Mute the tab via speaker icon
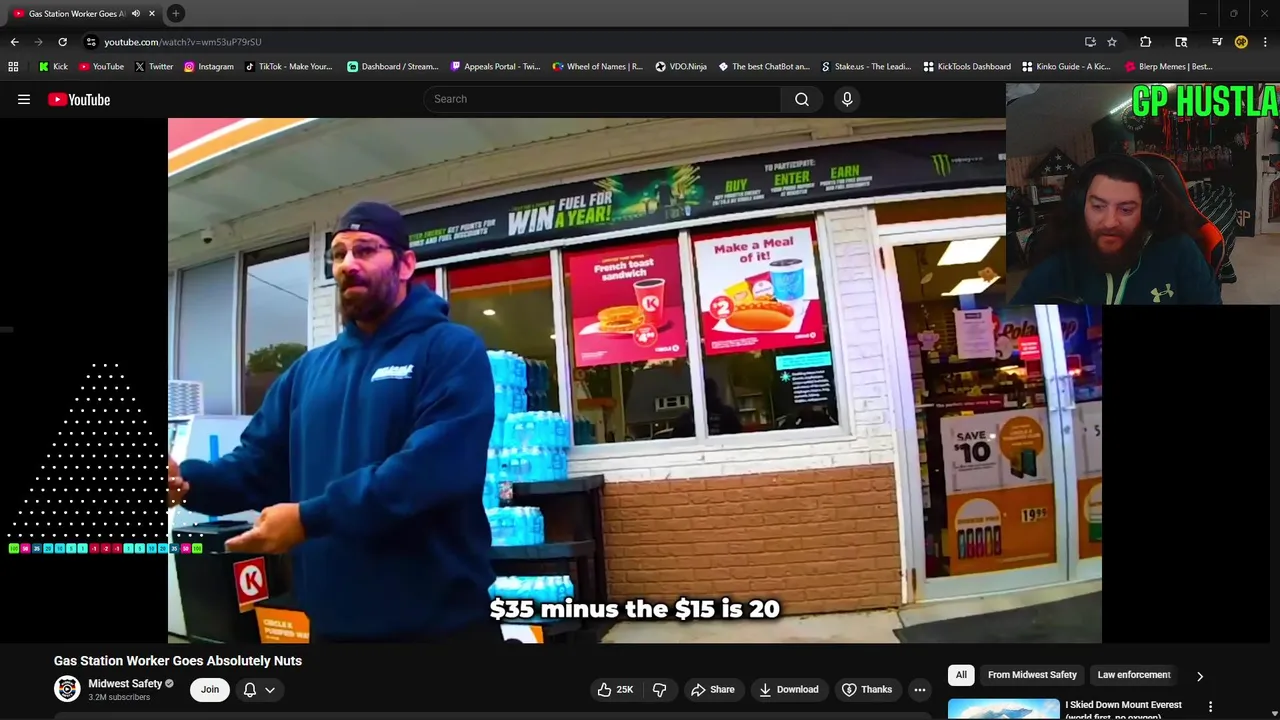The width and height of the screenshot is (1280, 720). [136, 14]
